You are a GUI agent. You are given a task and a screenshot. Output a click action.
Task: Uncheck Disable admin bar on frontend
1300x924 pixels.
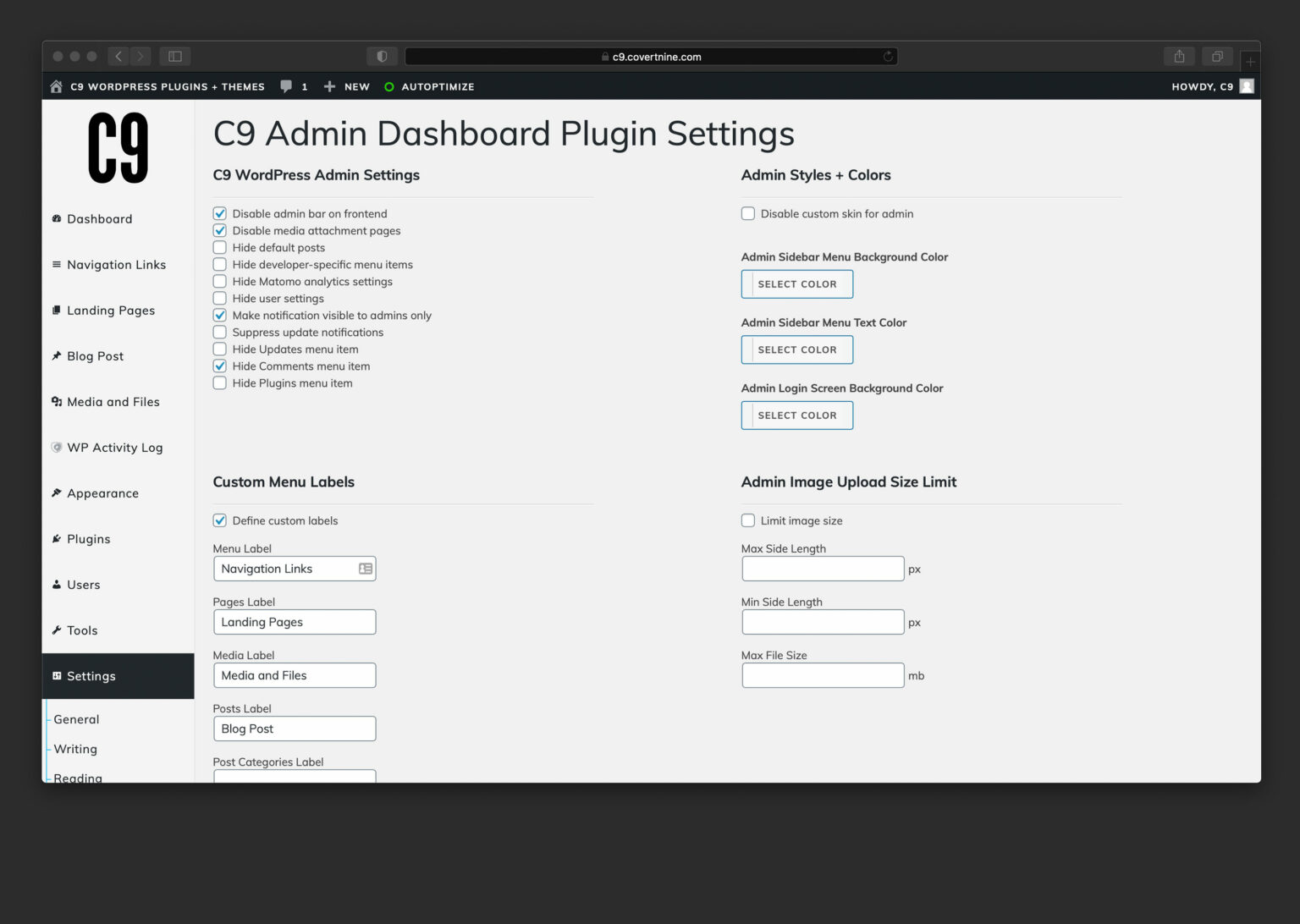[219, 213]
